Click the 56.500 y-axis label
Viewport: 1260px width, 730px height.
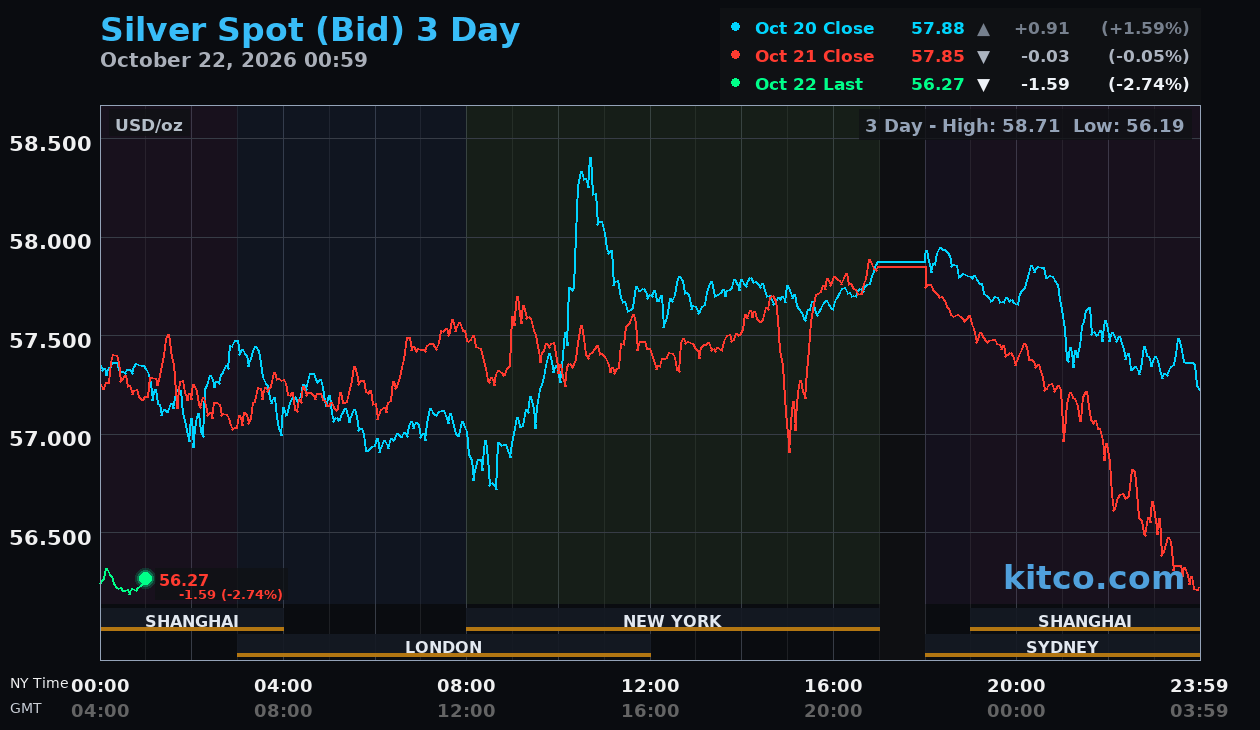click(x=50, y=537)
